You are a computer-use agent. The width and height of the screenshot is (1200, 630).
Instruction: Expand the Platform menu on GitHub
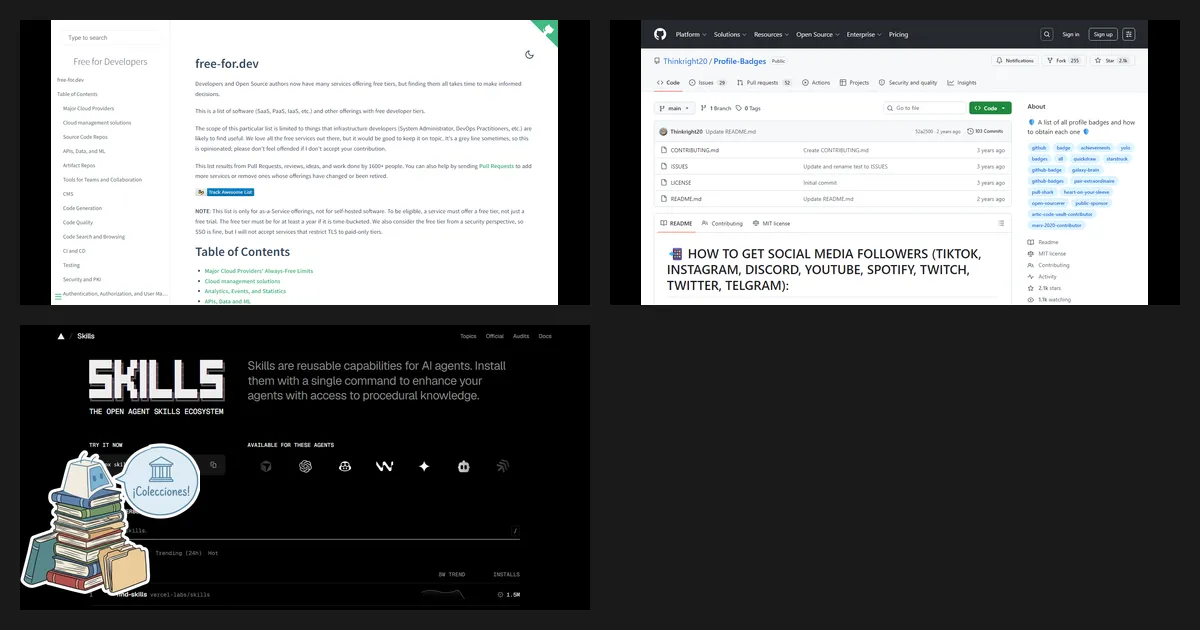coord(690,34)
